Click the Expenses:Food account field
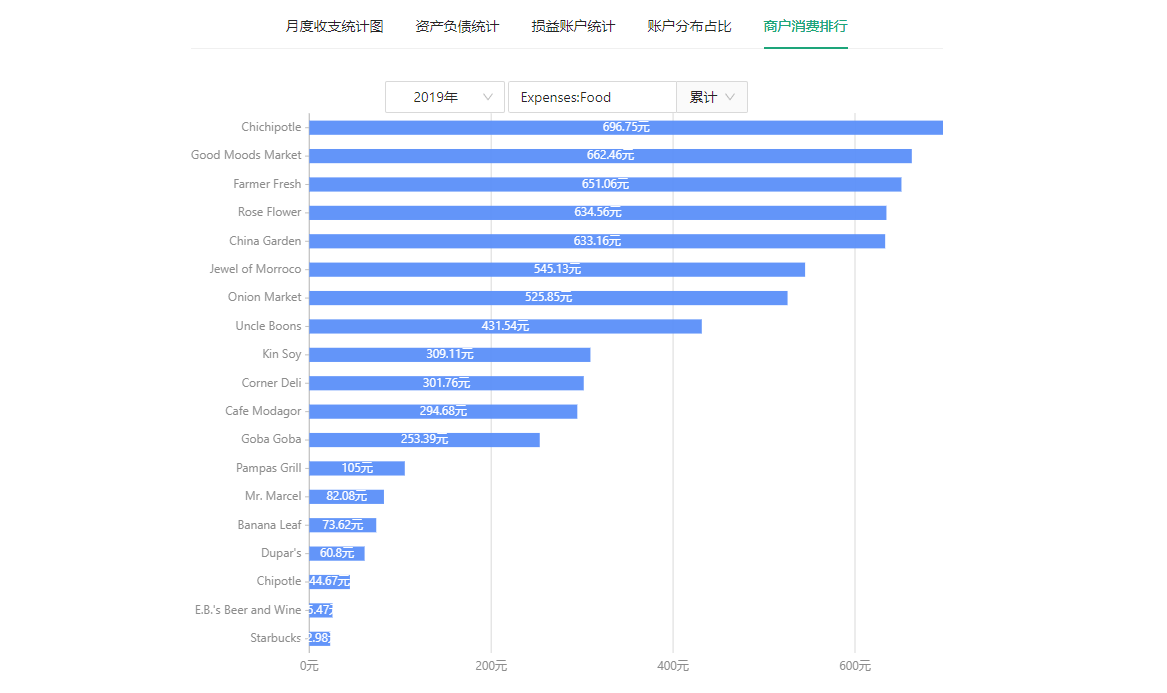 click(592, 97)
